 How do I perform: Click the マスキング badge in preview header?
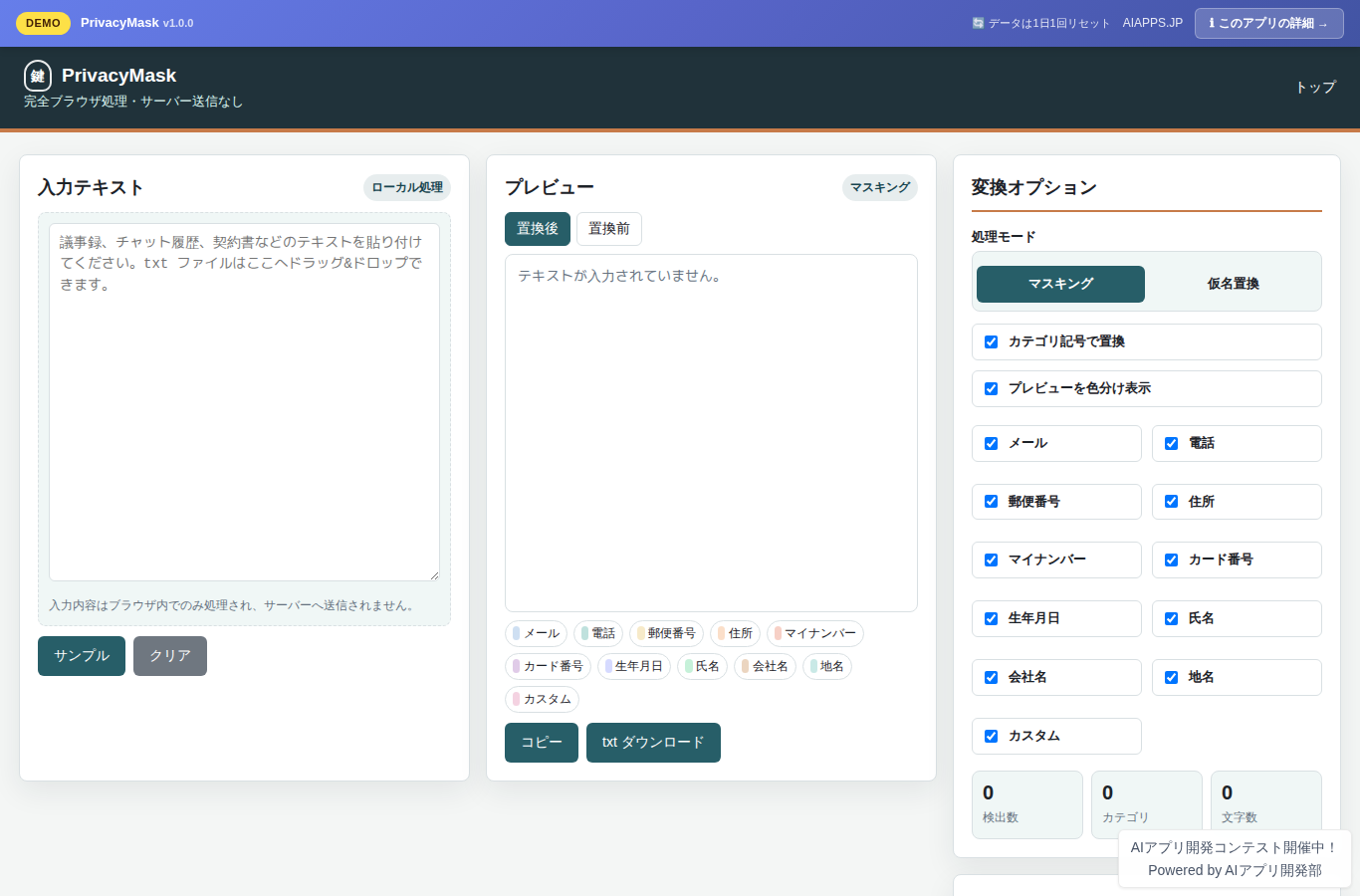pos(880,187)
